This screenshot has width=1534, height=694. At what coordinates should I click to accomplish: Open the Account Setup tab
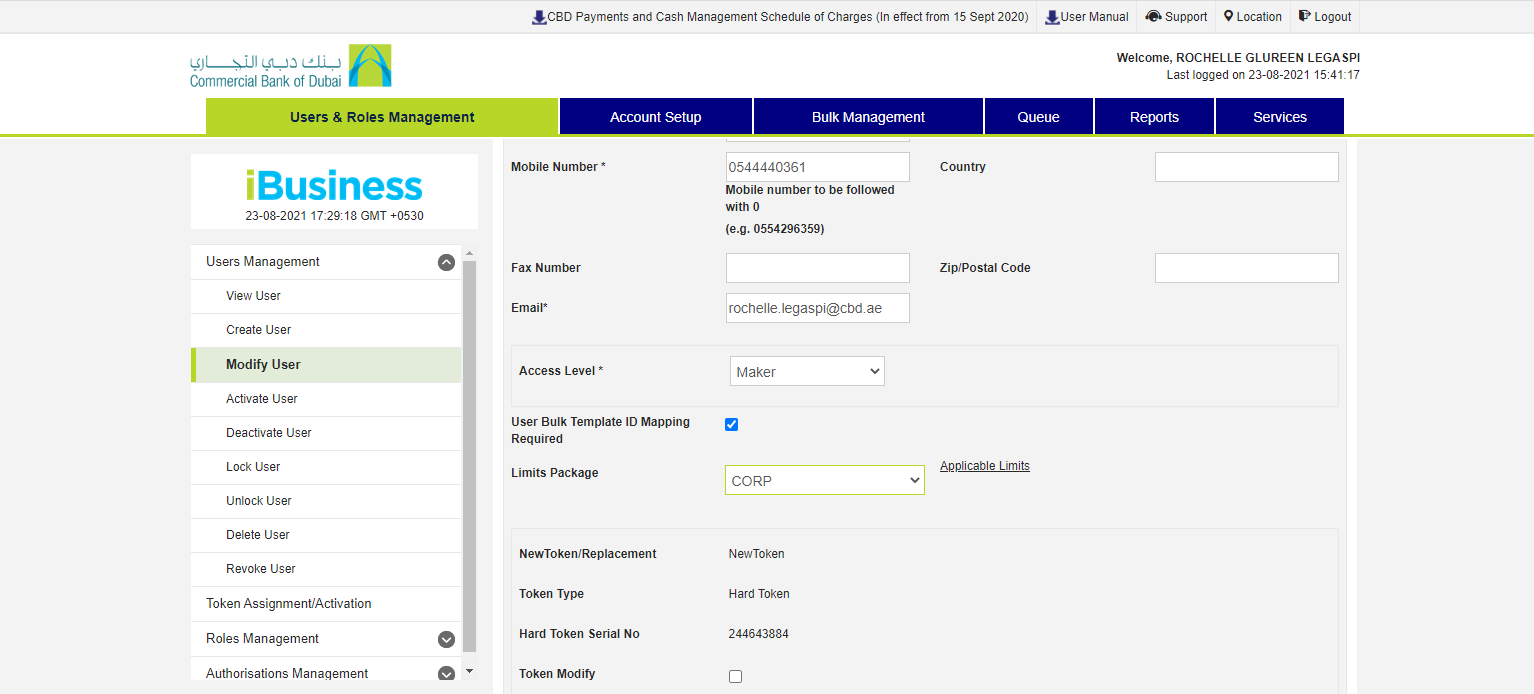point(655,117)
